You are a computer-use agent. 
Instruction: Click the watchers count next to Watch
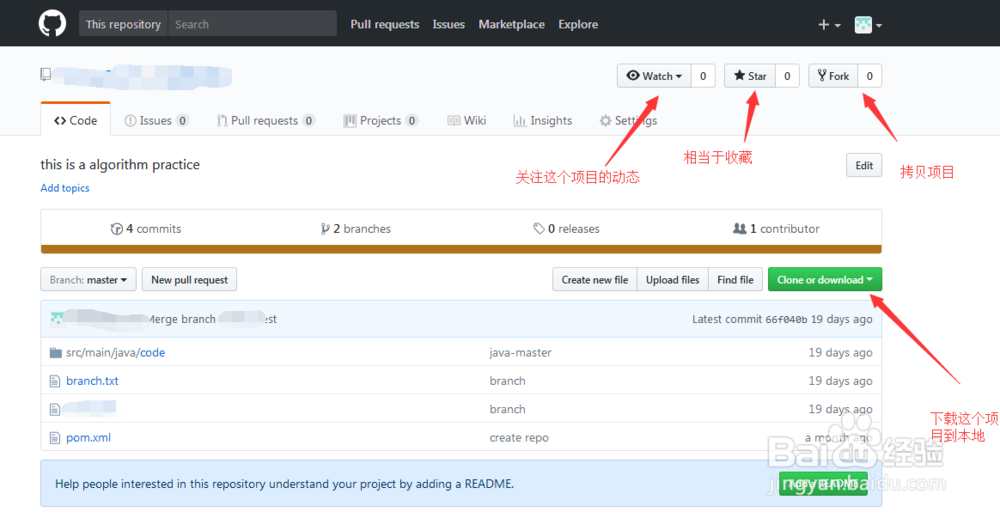tap(703, 76)
